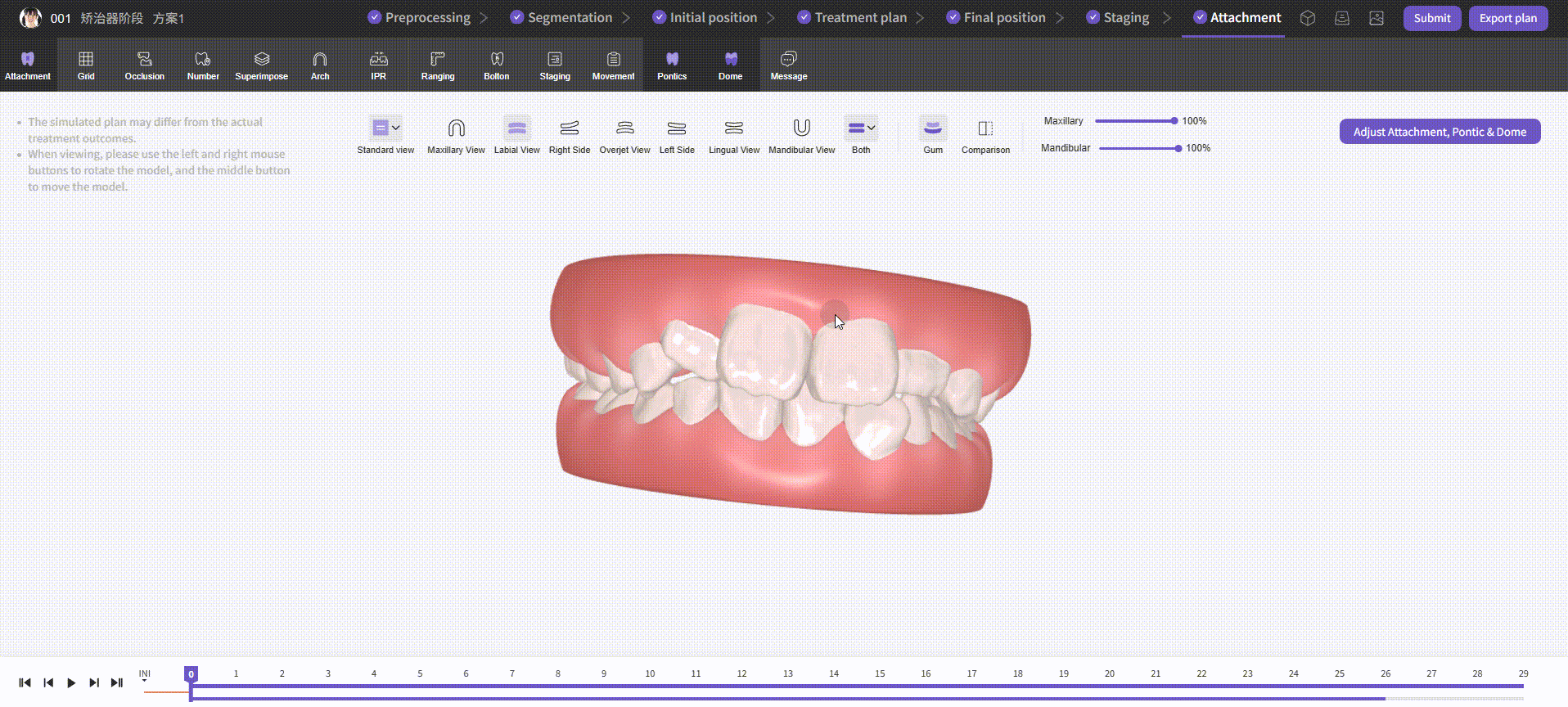Toggle Gum visibility
Screen dimensions: 1568x707
pos(933,135)
